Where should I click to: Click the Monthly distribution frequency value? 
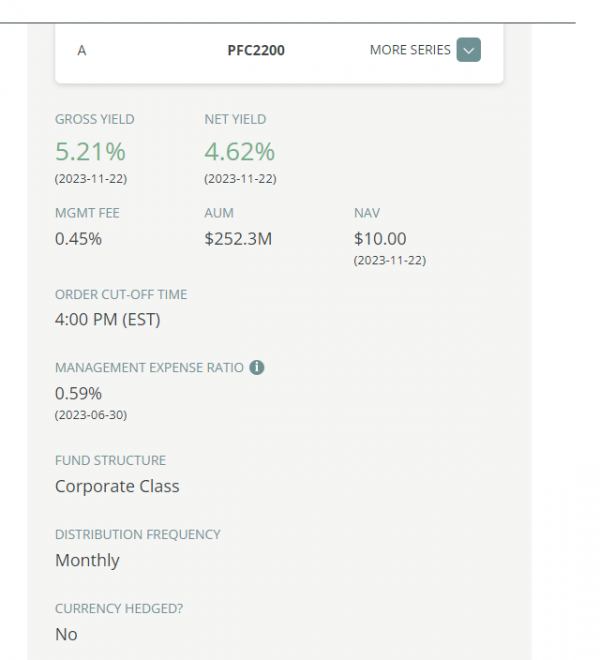coord(87,560)
